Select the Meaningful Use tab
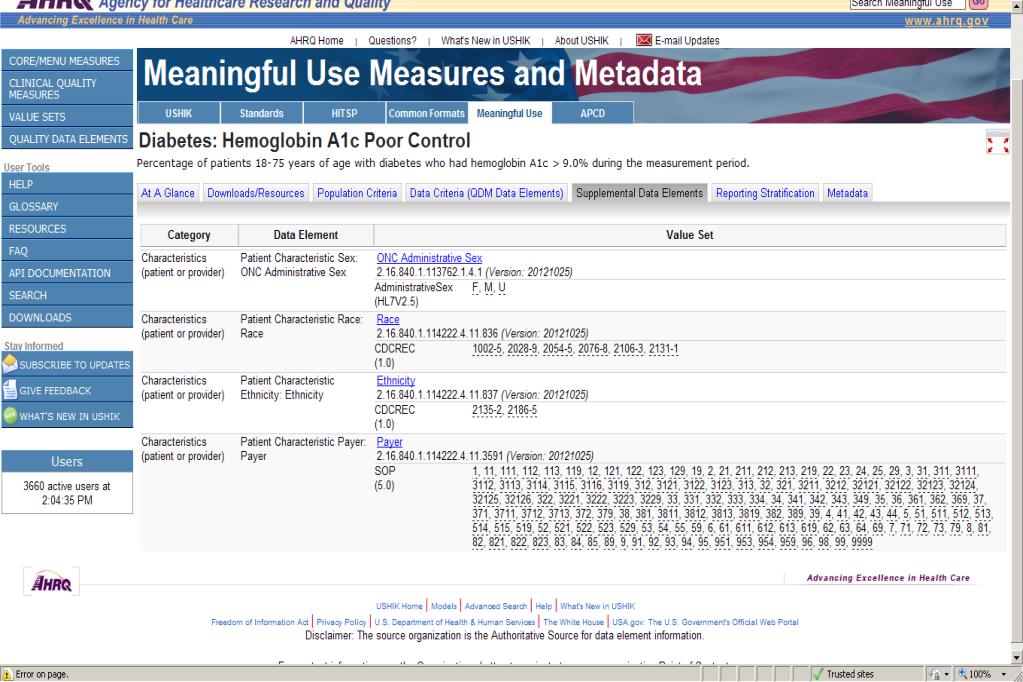The height and width of the screenshot is (682, 1023). coord(510,113)
